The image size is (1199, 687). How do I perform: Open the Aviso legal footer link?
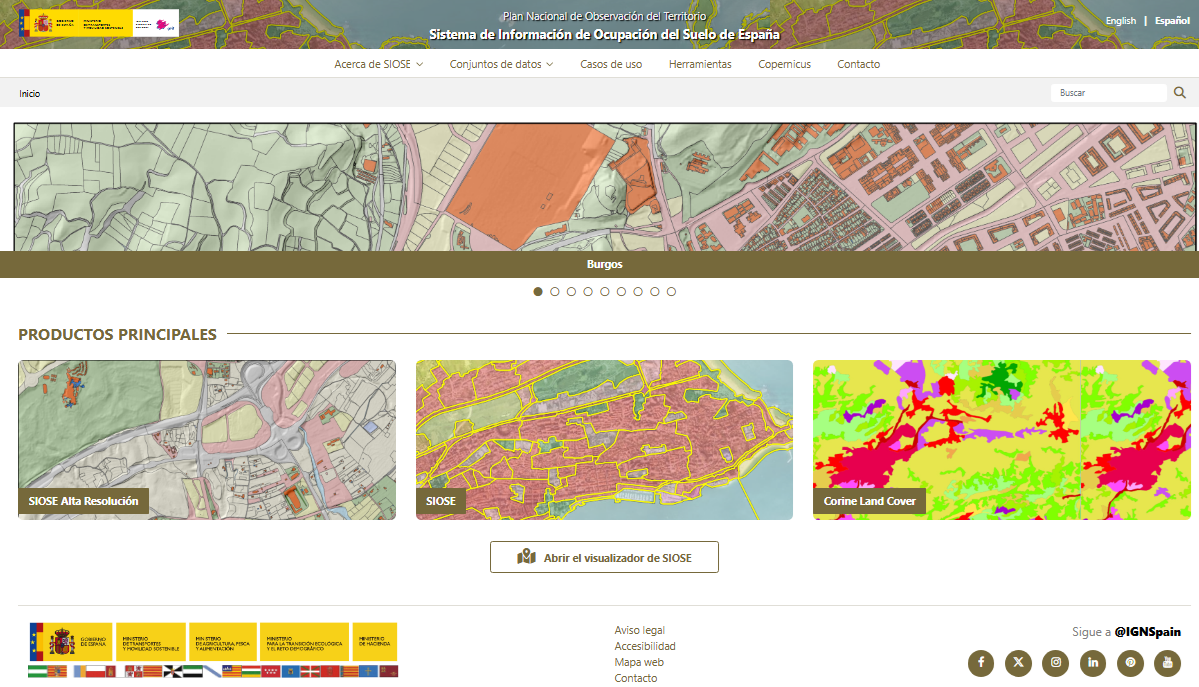point(639,630)
